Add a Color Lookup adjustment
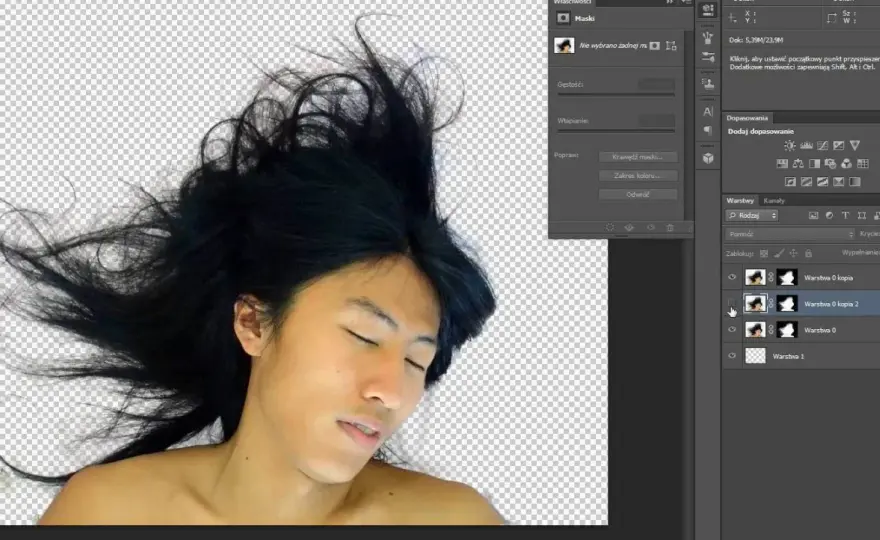The width and height of the screenshot is (880, 540). pyautogui.click(x=863, y=164)
